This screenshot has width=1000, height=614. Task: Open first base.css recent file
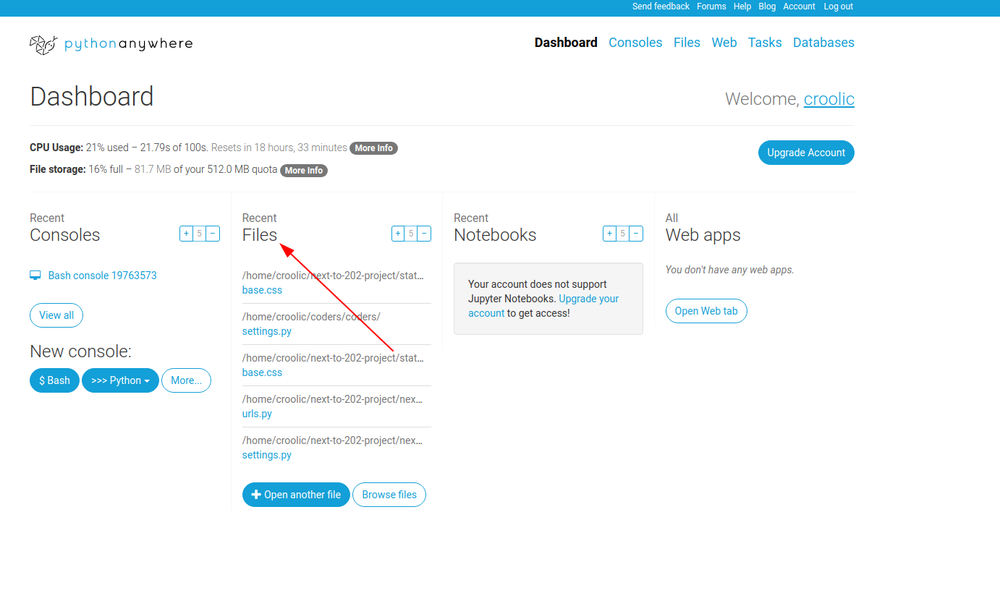[x=262, y=290]
